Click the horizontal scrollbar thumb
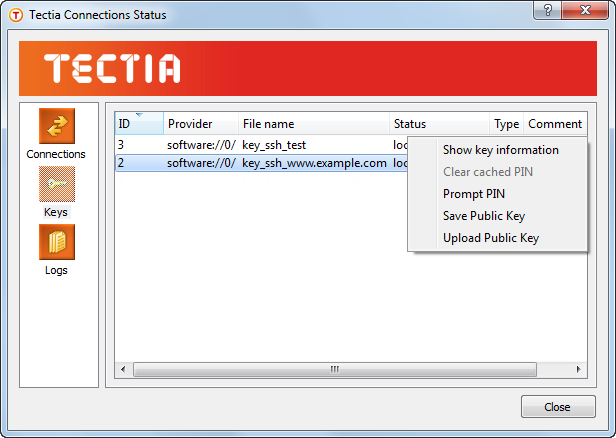 (335, 369)
